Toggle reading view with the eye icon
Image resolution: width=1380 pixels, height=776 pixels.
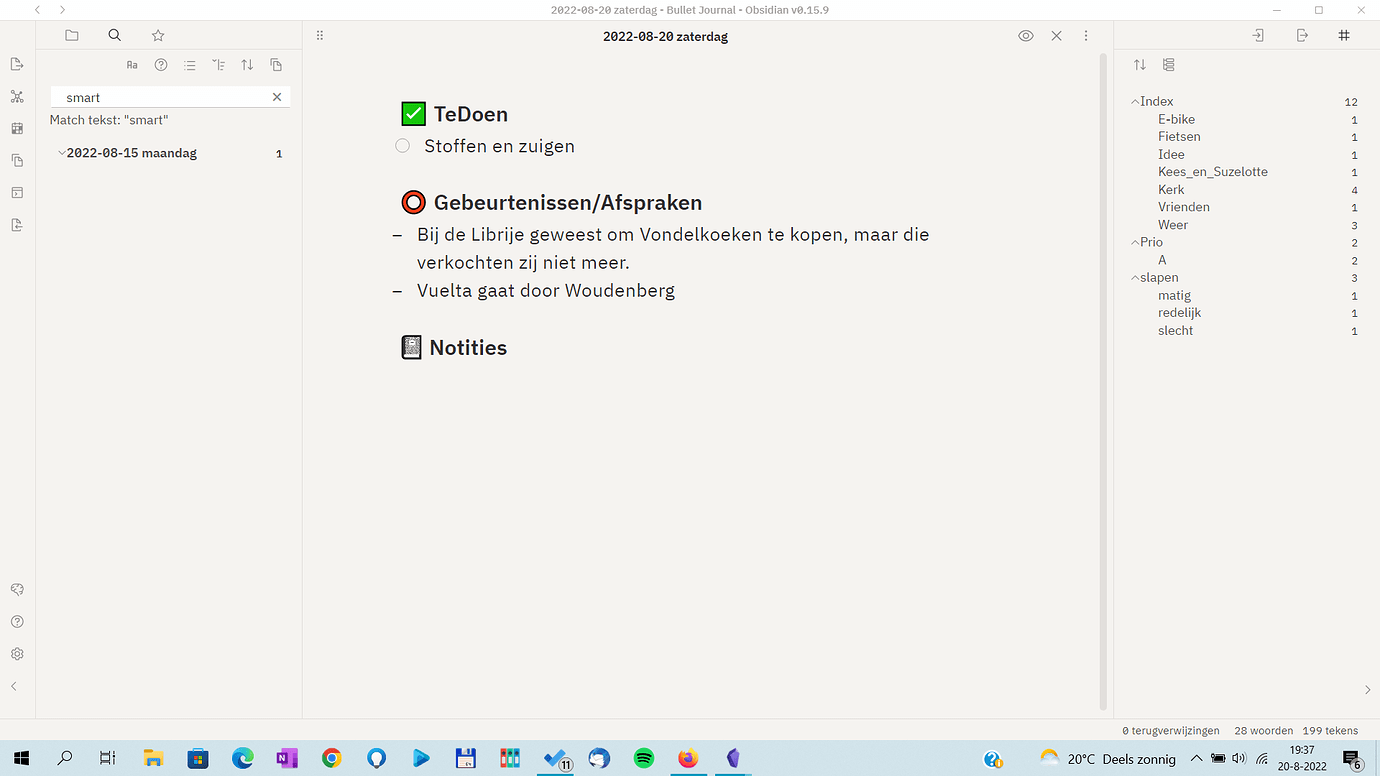tap(1025, 35)
